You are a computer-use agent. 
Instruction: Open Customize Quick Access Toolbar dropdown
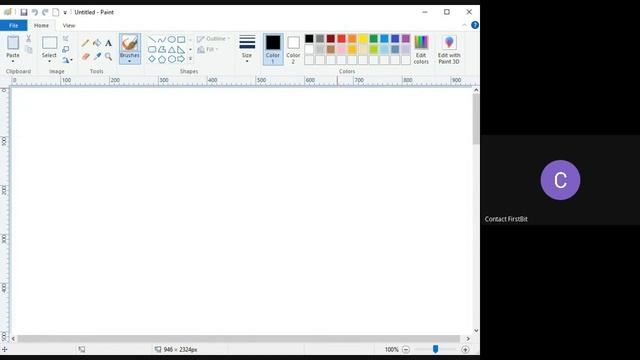pyautogui.click(x=65, y=13)
